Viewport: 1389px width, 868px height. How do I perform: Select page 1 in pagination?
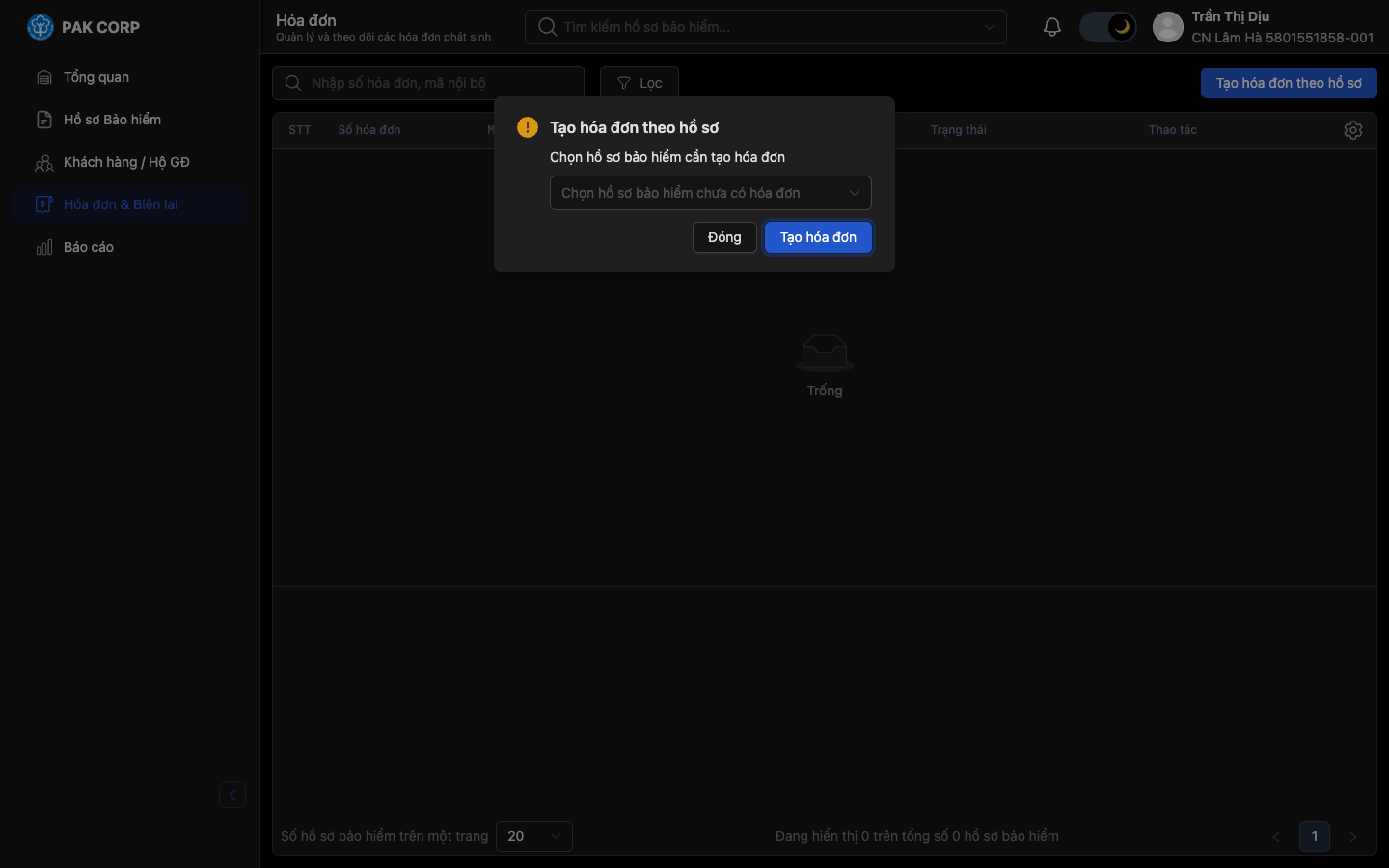1315,836
